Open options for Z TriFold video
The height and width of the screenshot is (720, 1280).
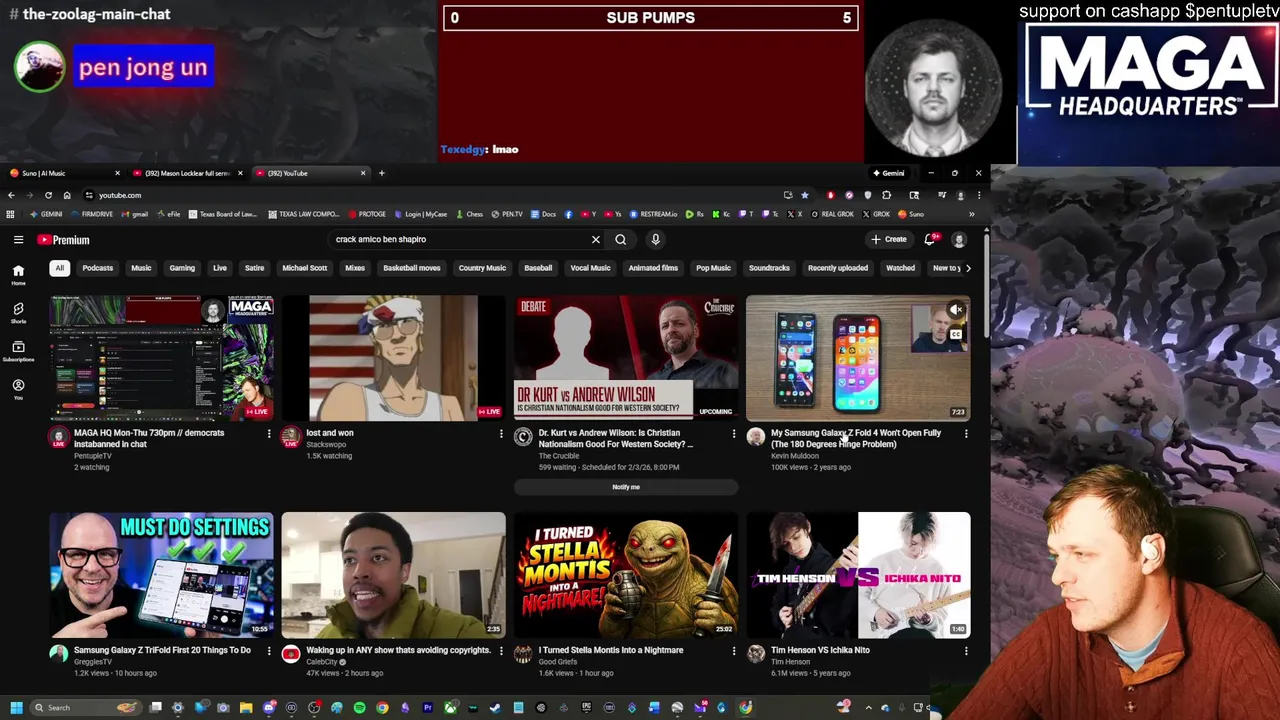[269, 651]
